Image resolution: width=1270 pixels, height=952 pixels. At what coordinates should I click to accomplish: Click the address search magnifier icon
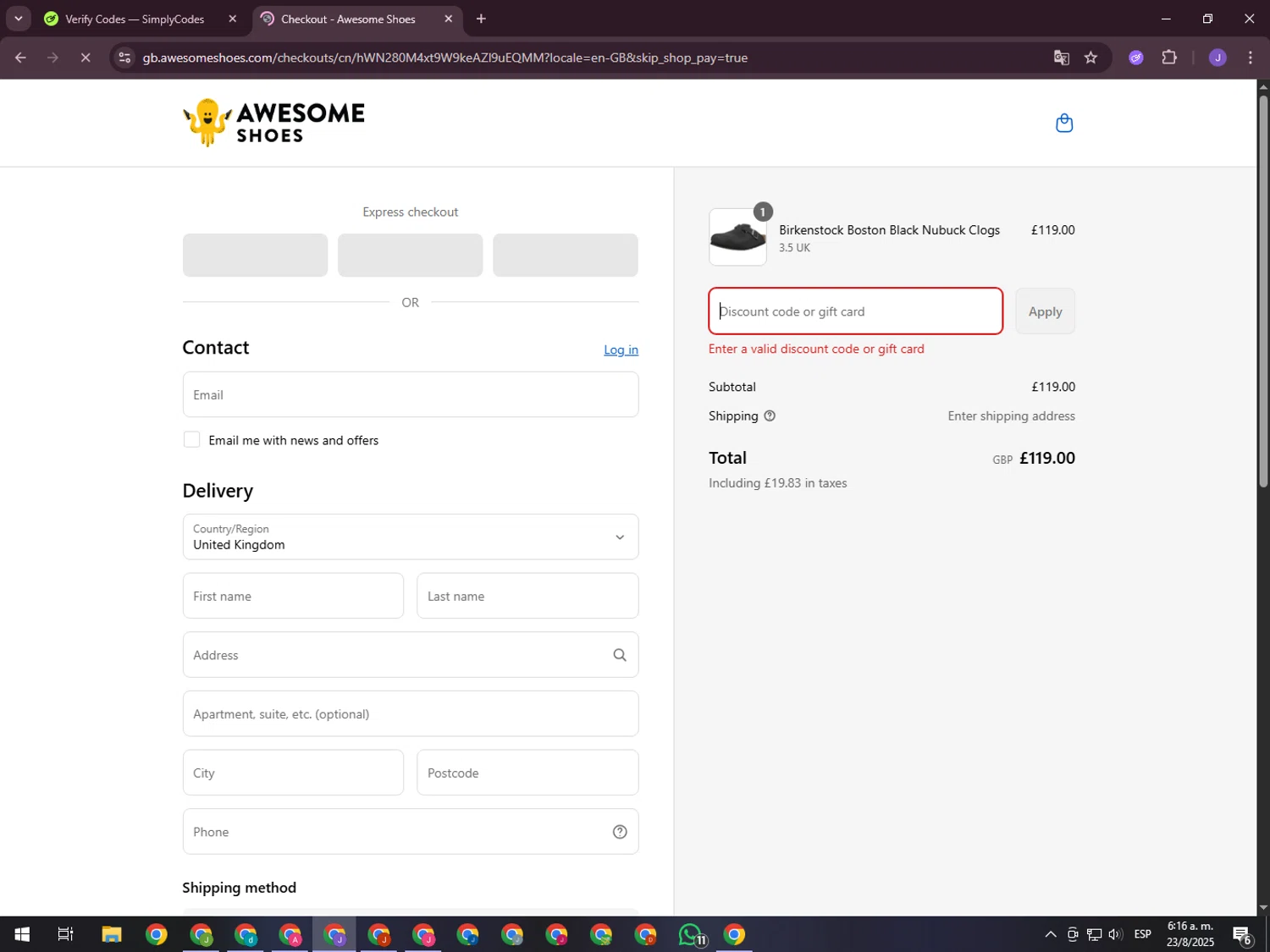pyautogui.click(x=620, y=655)
